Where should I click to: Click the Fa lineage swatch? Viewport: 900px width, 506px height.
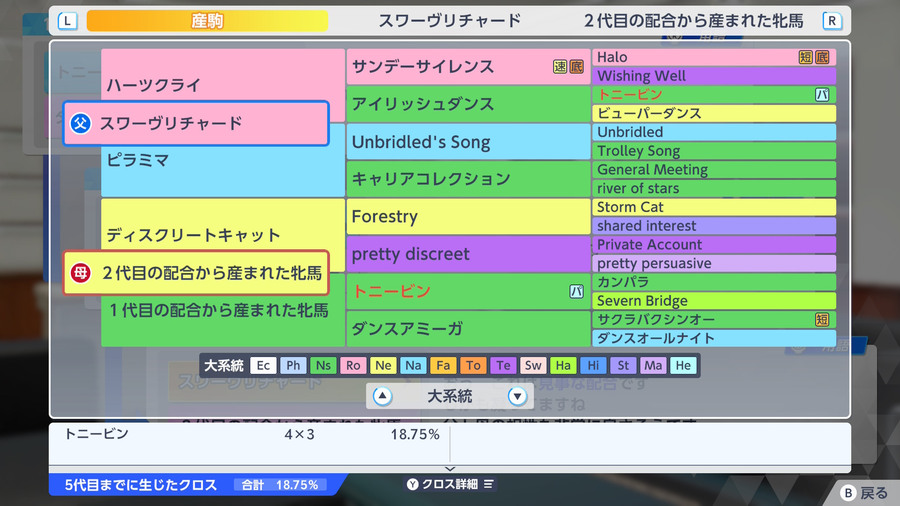pos(443,365)
